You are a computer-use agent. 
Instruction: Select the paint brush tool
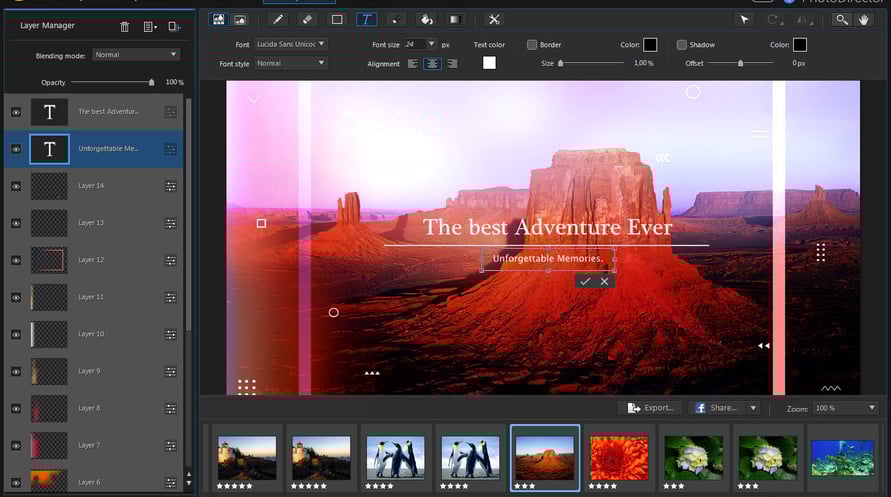tap(396, 20)
